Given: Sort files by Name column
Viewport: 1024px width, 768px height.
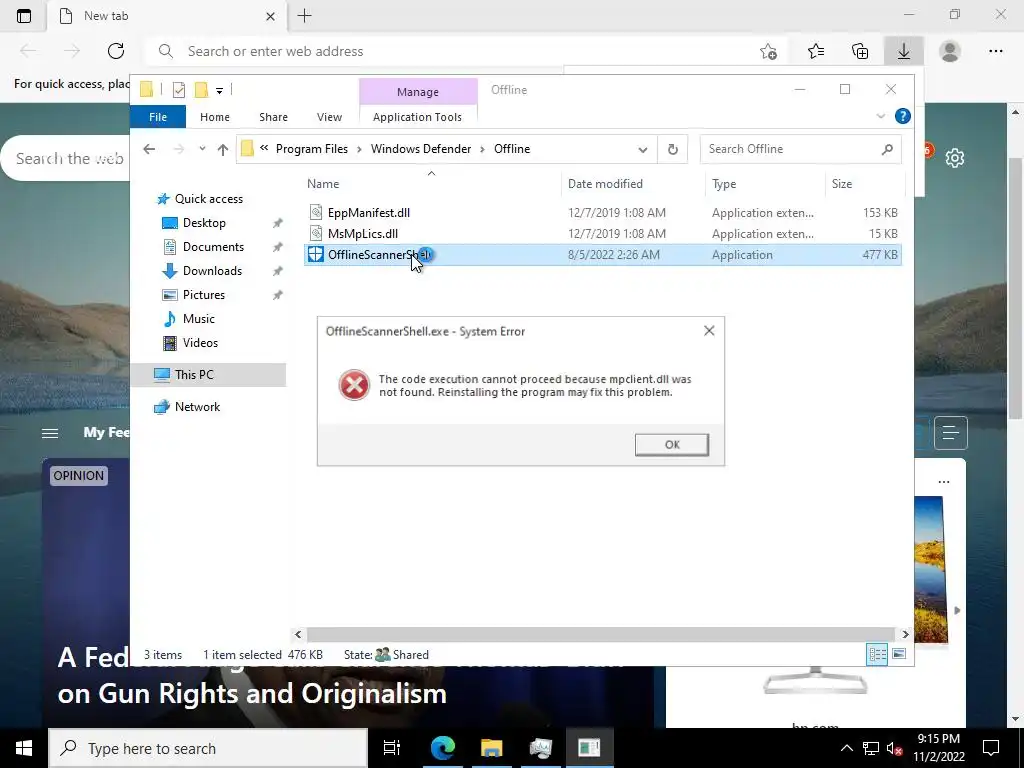Looking at the screenshot, I should (x=431, y=184).
